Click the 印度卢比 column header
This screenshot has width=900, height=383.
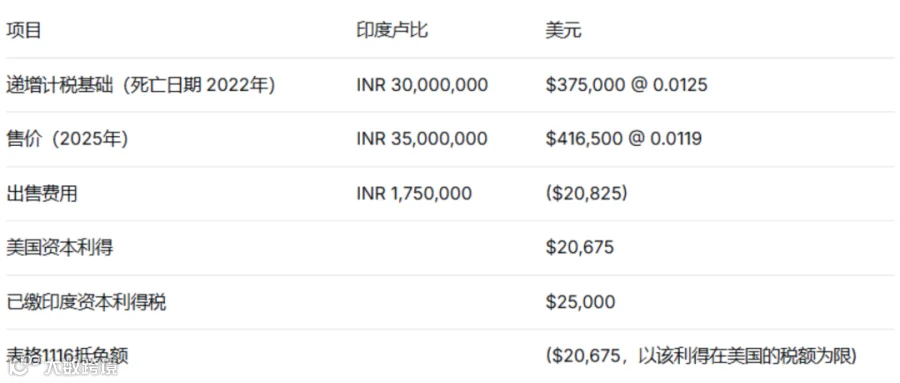click(x=392, y=30)
